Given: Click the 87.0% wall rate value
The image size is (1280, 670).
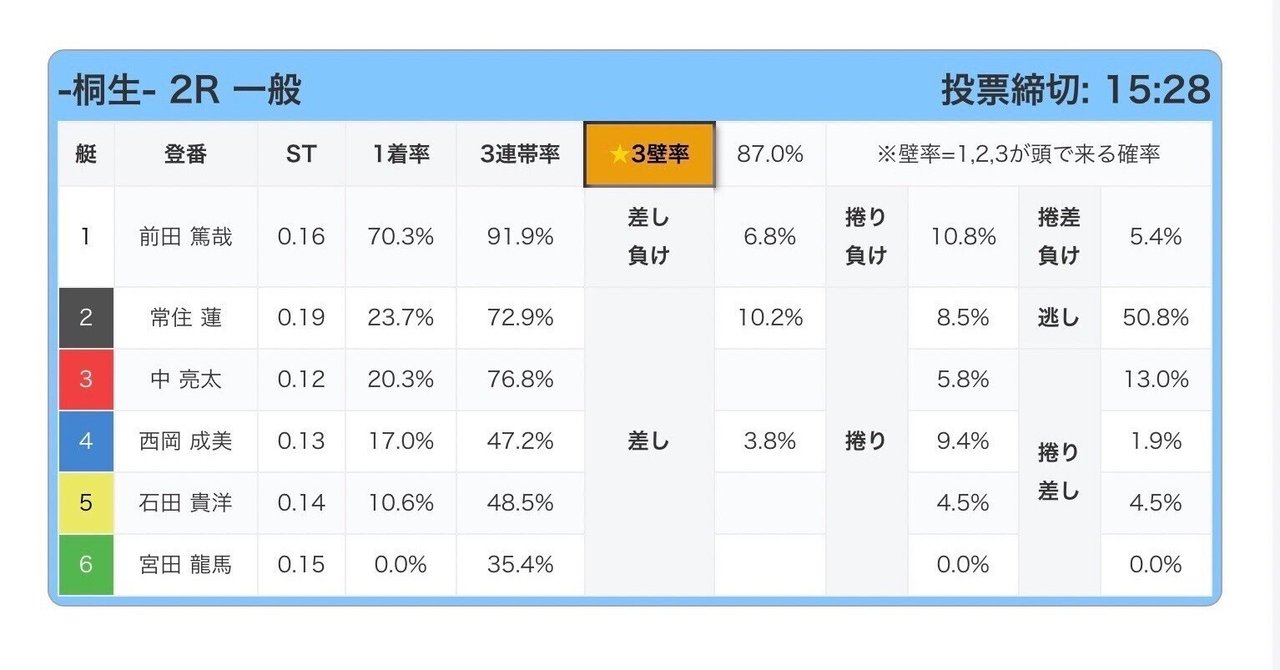Looking at the screenshot, I should point(770,154).
